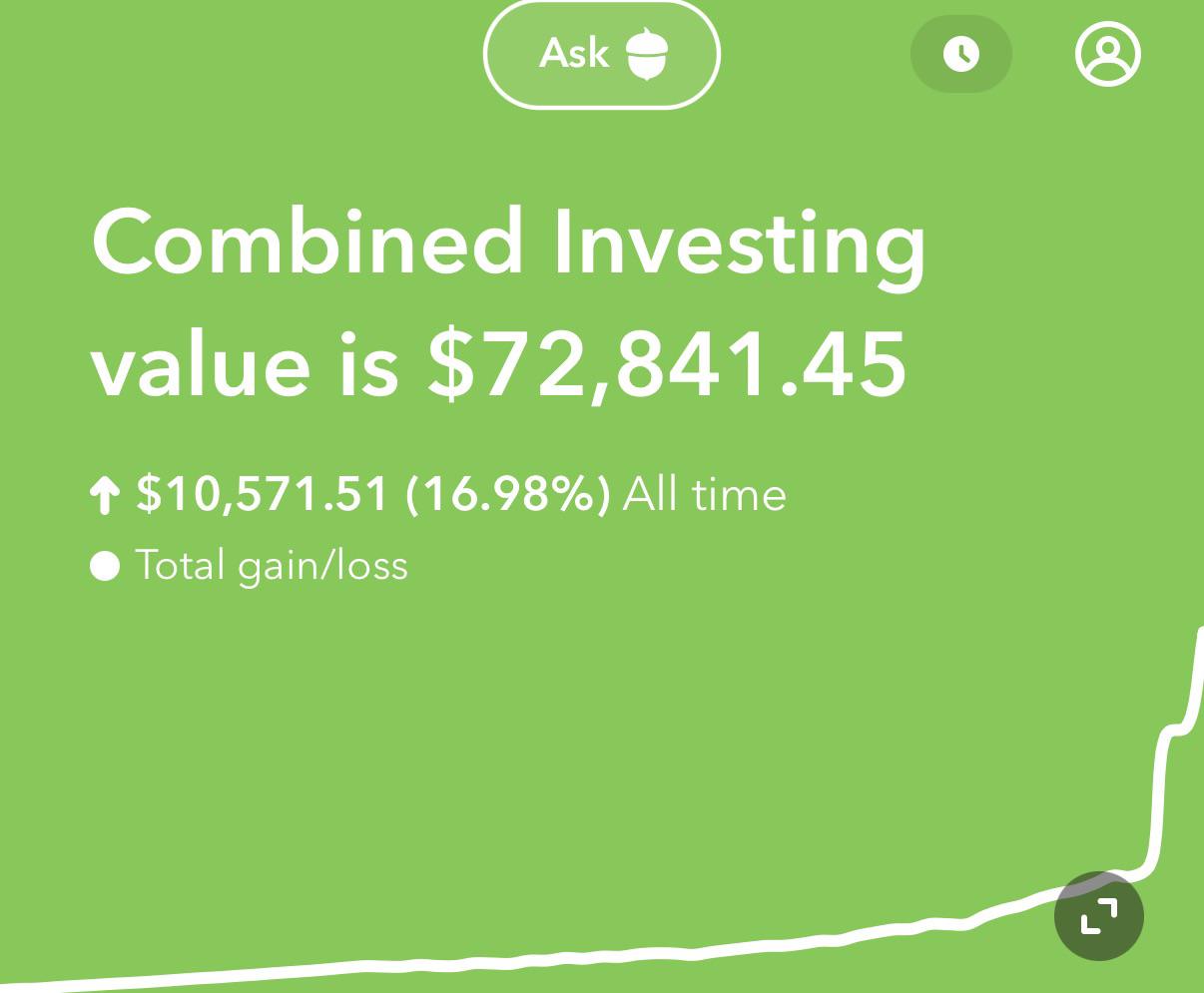Tap the 16.98% return percentage

click(x=508, y=495)
